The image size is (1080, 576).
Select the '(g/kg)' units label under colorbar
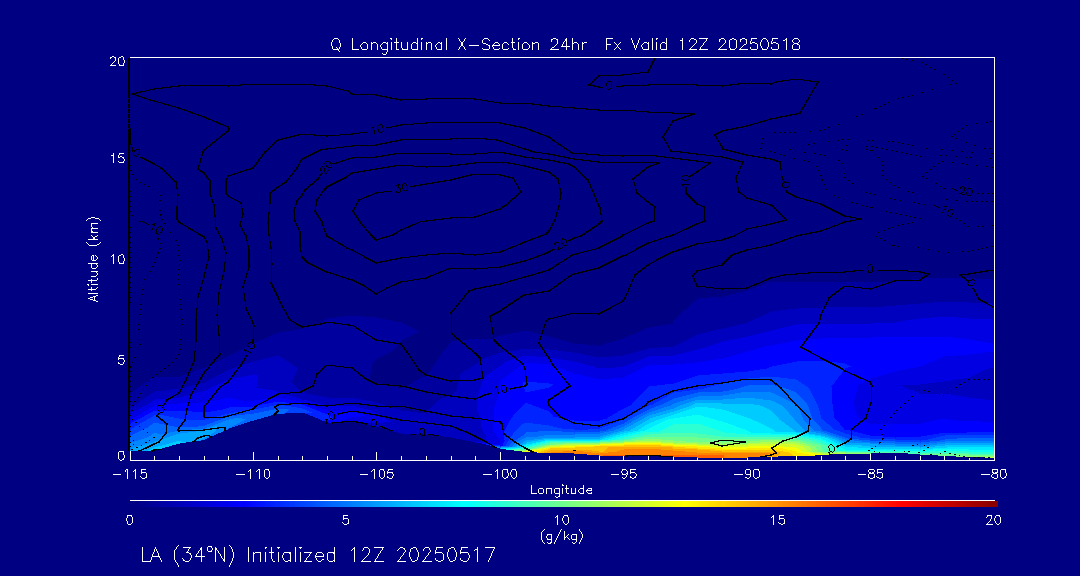(562, 536)
